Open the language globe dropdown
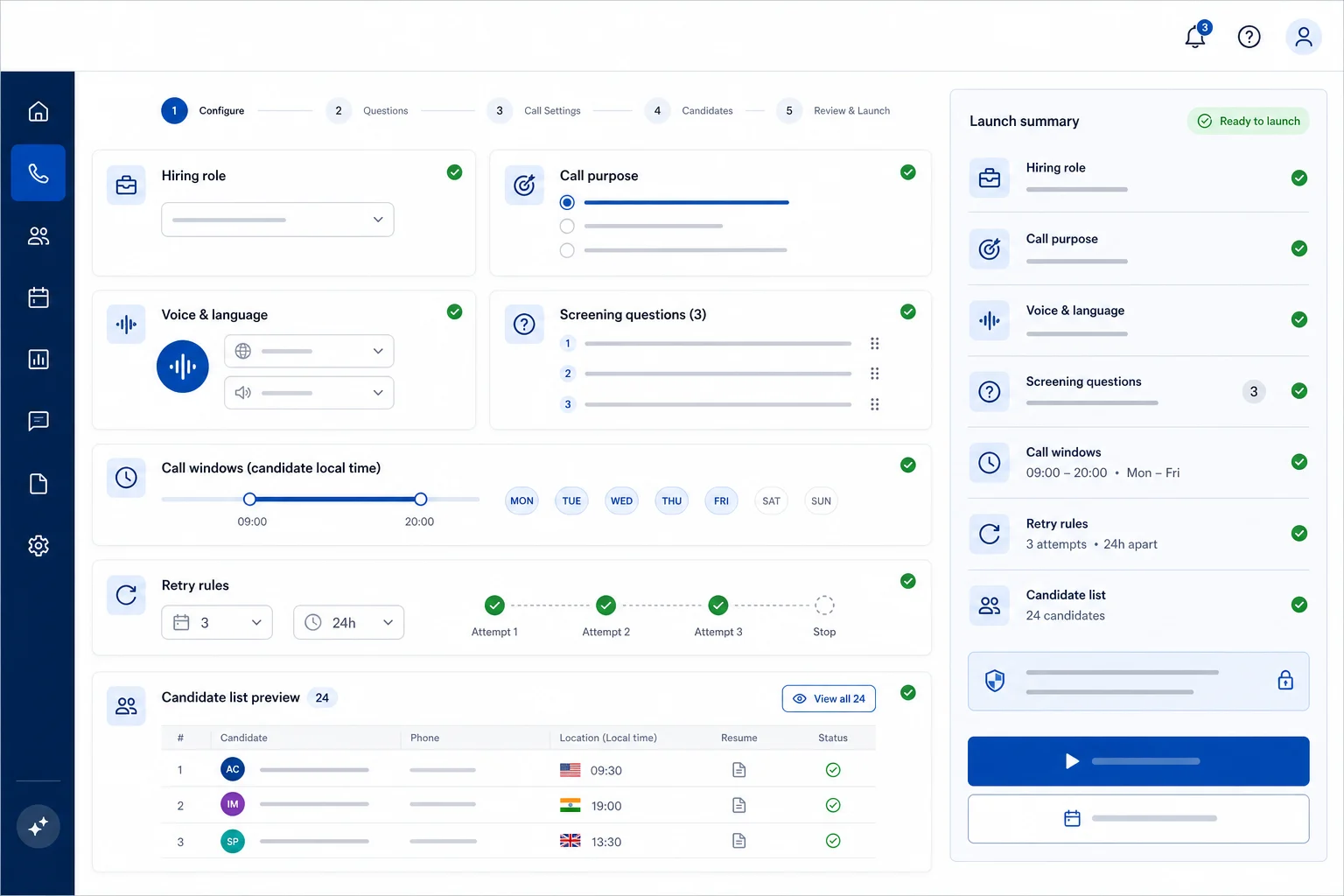The image size is (1344, 896). (x=309, y=351)
